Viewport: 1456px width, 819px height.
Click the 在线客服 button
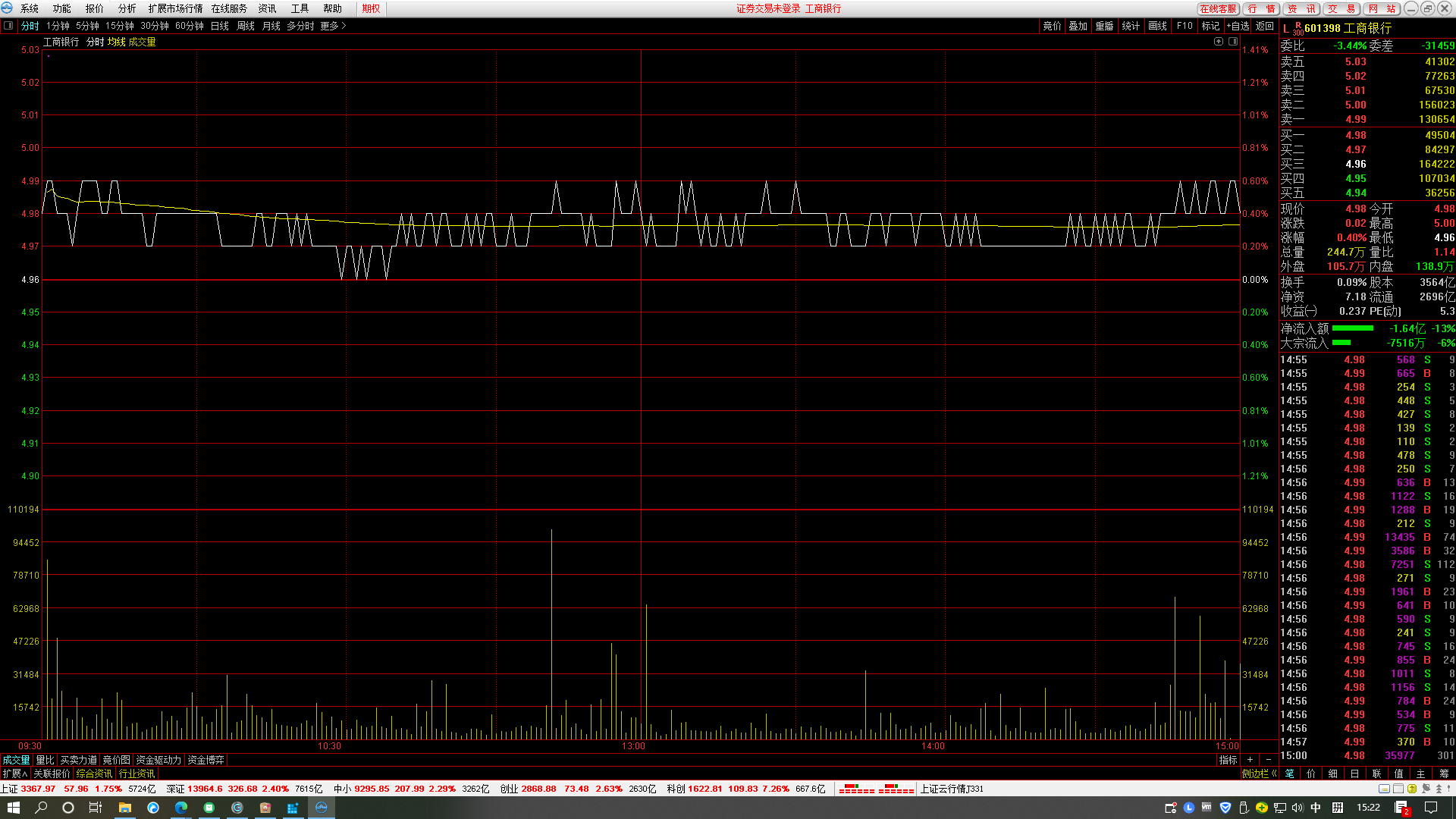[x=1217, y=8]
